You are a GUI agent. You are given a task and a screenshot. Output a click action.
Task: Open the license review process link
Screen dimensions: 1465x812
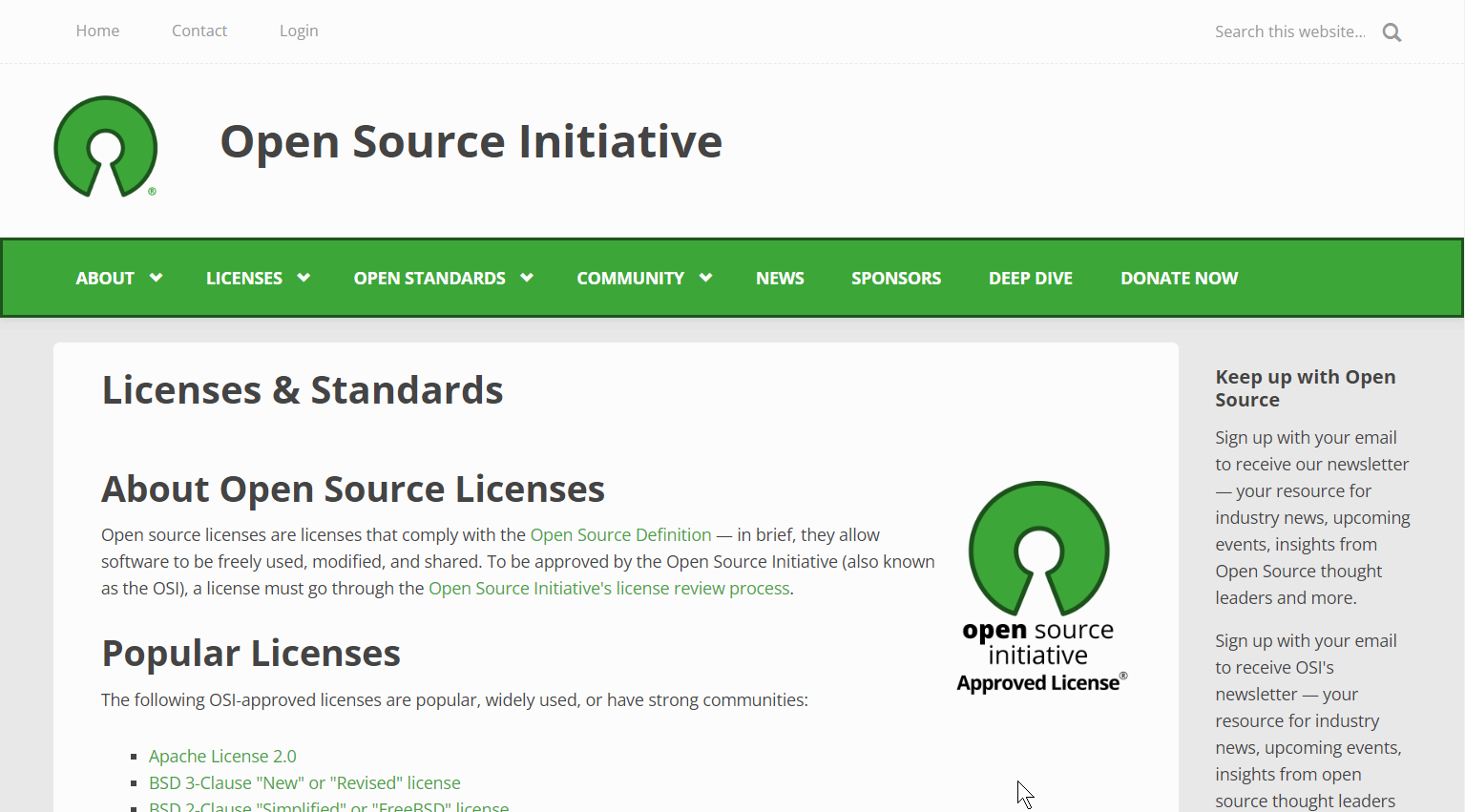(609, 588)
